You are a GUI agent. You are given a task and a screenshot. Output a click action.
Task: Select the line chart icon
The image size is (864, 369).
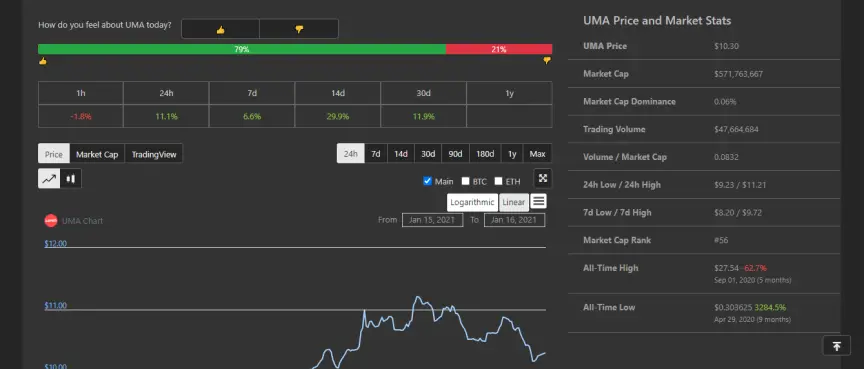click(48, 178)
